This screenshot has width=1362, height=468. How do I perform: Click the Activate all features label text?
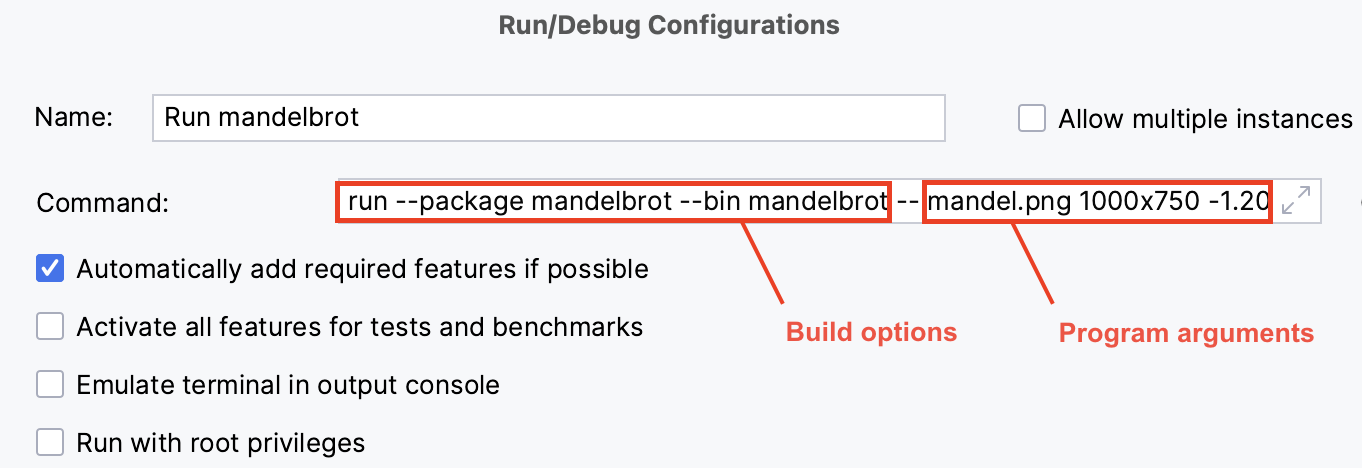pos(360,327)
